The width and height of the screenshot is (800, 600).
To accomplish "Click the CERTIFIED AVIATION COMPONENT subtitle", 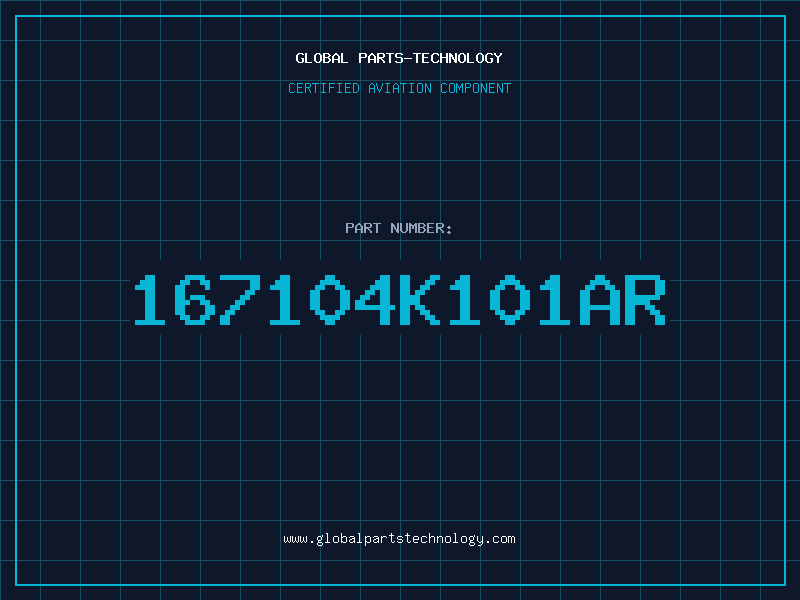I will [x=399, y=88].
